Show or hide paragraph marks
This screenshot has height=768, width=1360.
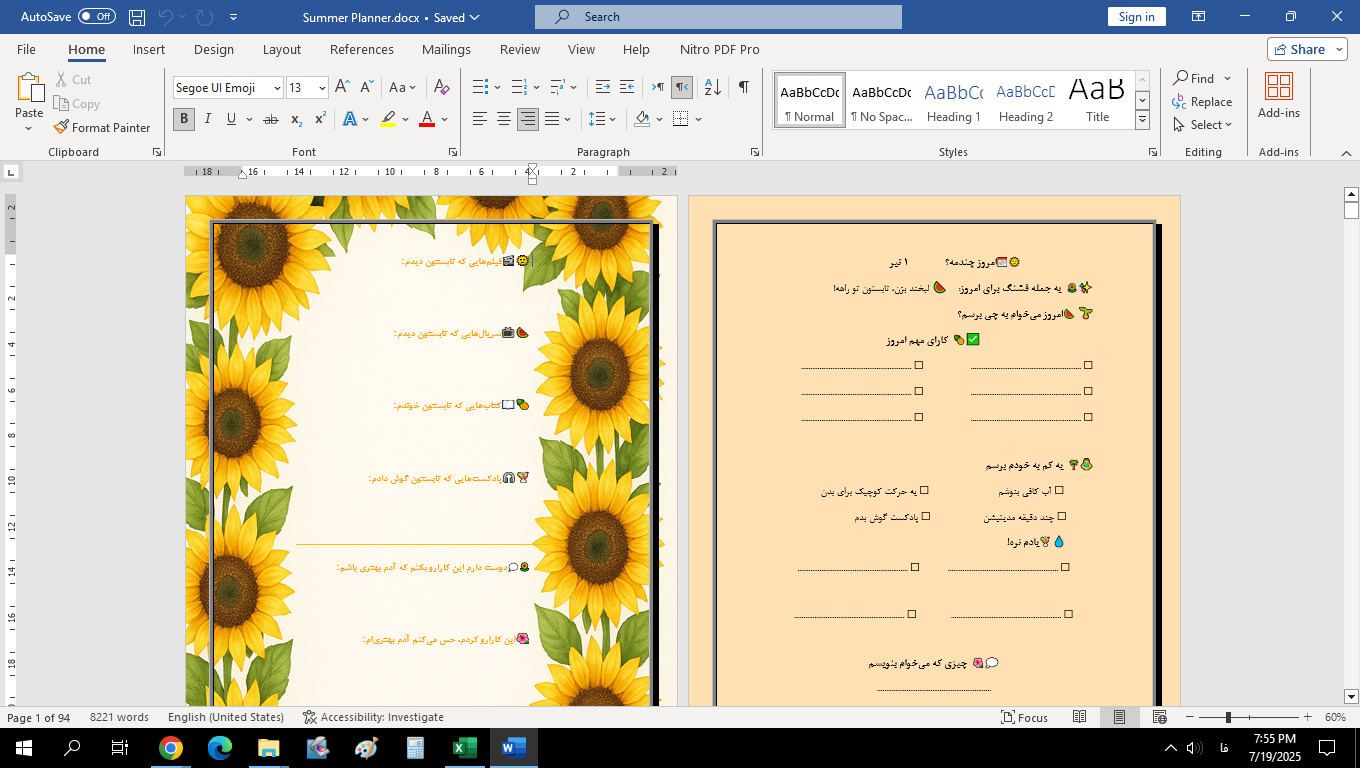coord(743,87)
